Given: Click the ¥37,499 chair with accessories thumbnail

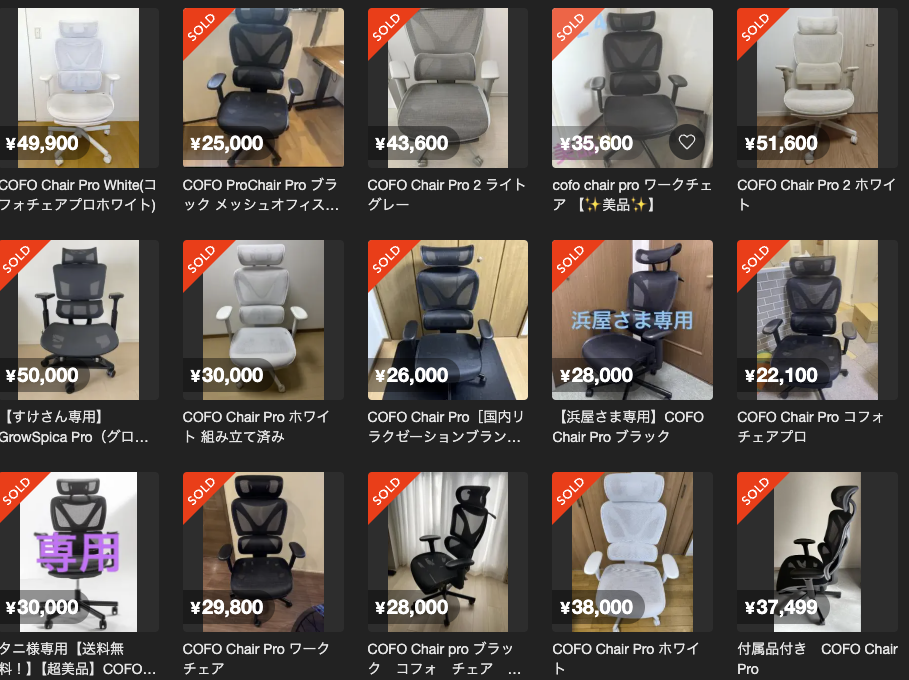Looking at the screenshot, I should click(817, 552).
